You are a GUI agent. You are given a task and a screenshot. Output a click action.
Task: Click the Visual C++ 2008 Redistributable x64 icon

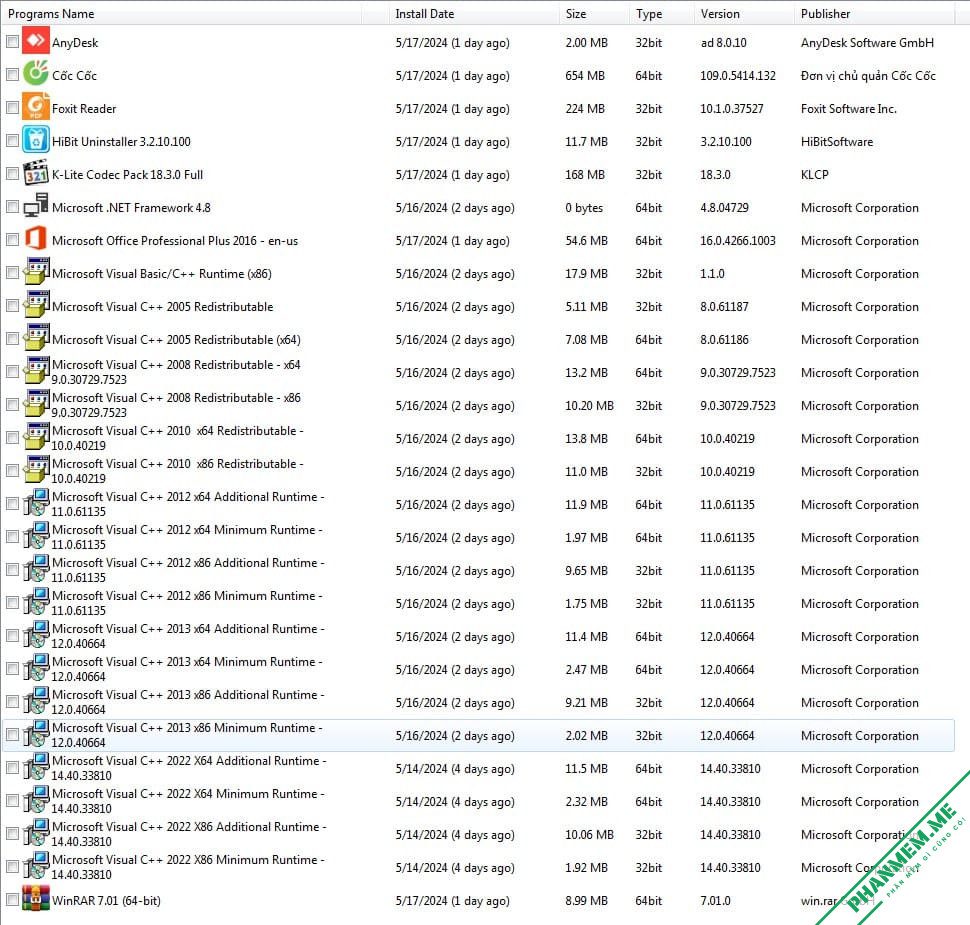coord(36,371)
